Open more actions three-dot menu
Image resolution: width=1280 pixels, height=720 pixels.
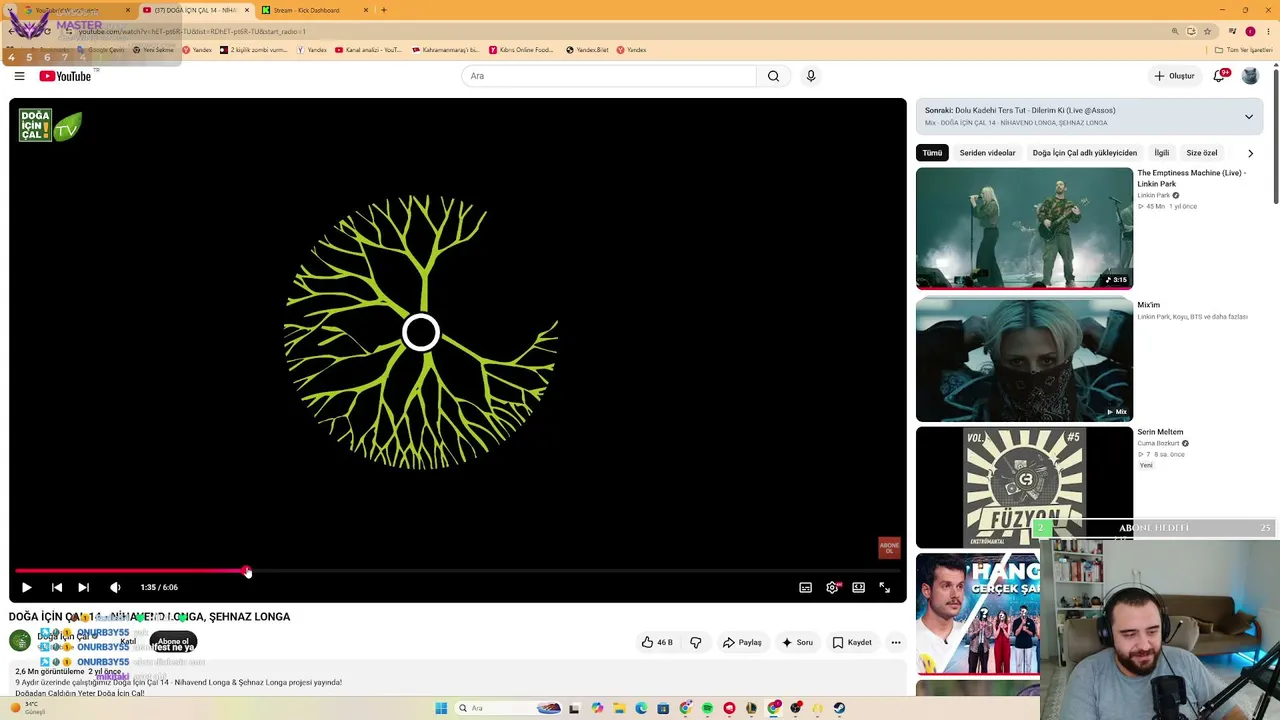(896, 642)
